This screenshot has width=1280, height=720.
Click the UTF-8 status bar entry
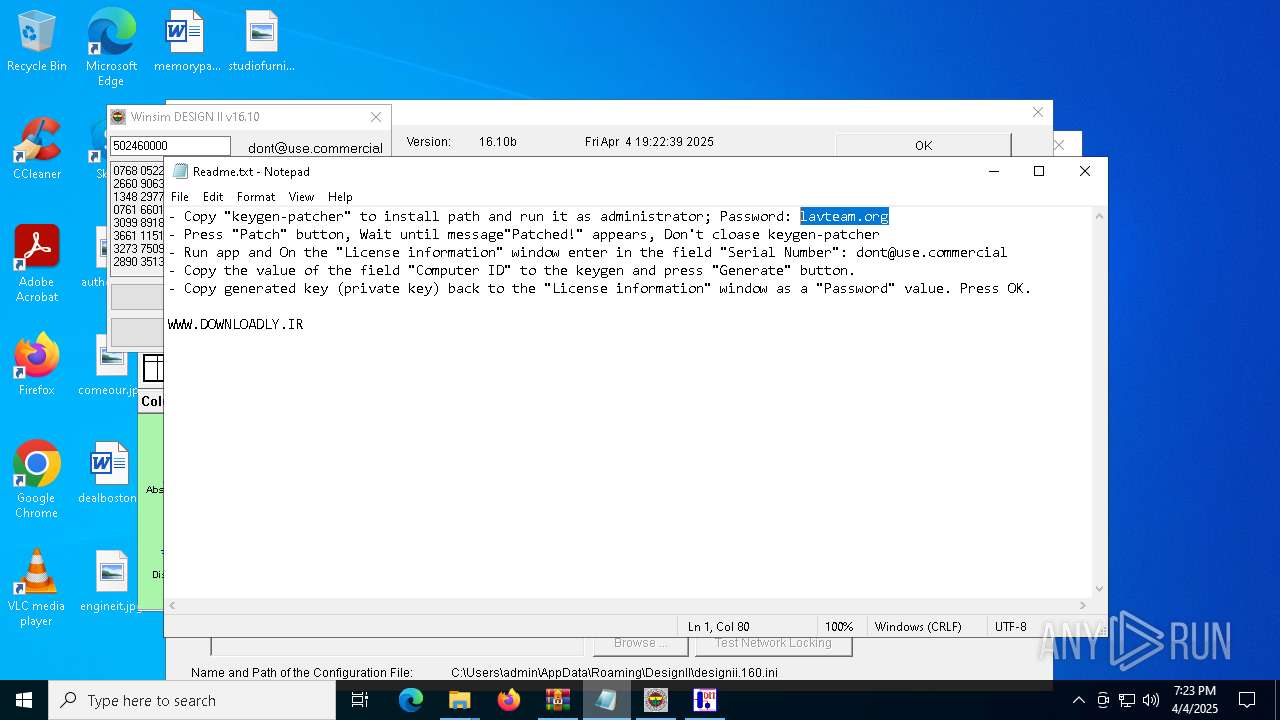coord(1011,627)
